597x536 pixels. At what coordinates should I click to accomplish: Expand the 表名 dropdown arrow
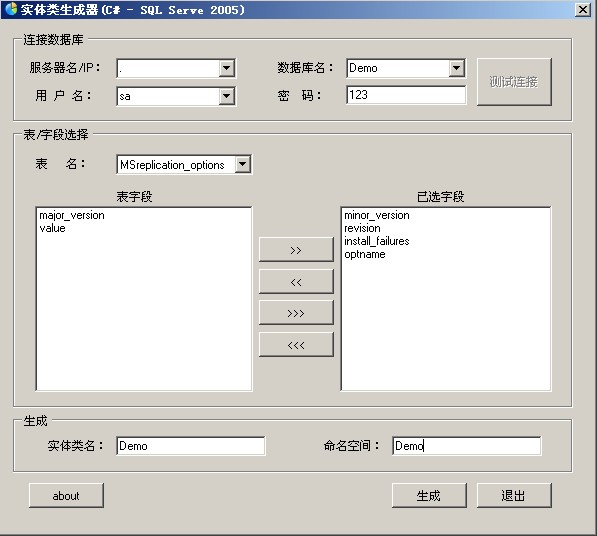(x=243, y=165)
